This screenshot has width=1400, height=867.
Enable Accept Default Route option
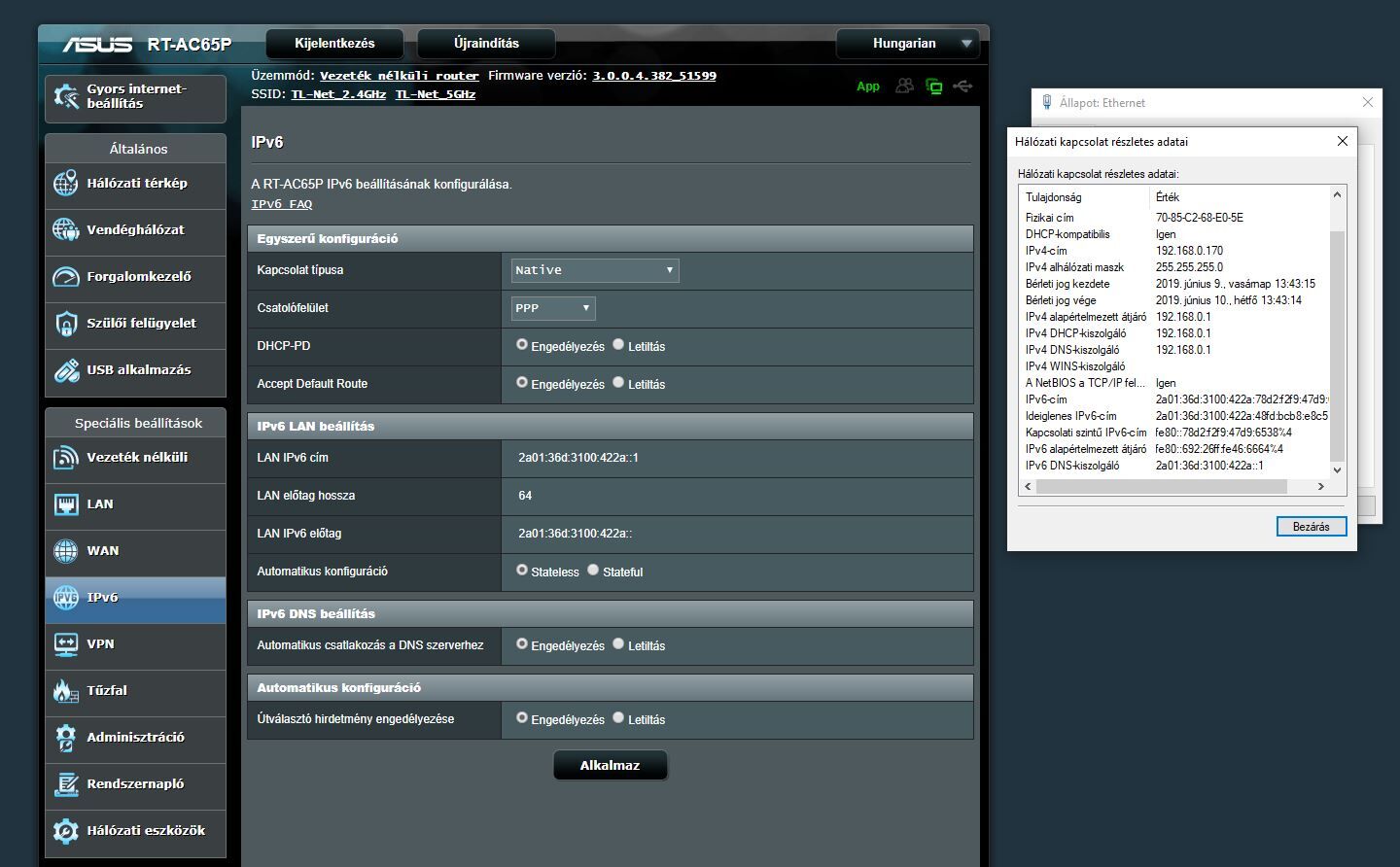click(x=522, y=383)
